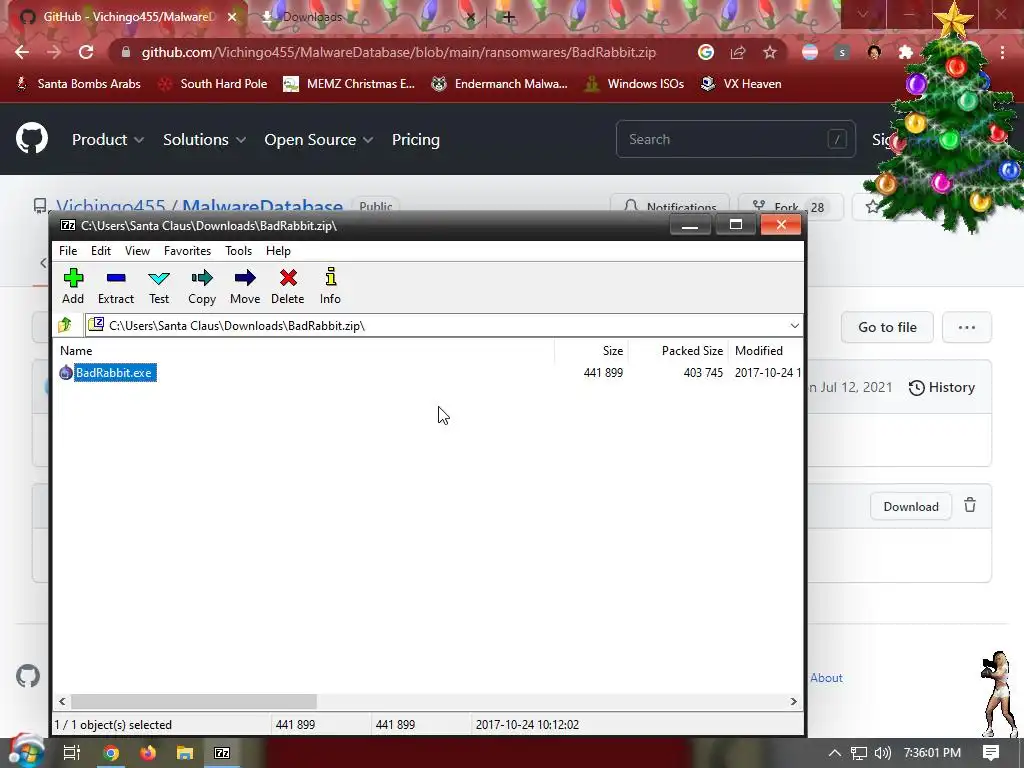The width and height of the screenshot is (1024, 768).
Task: Click the Delete toolbar icon
Action: (288, 286)
